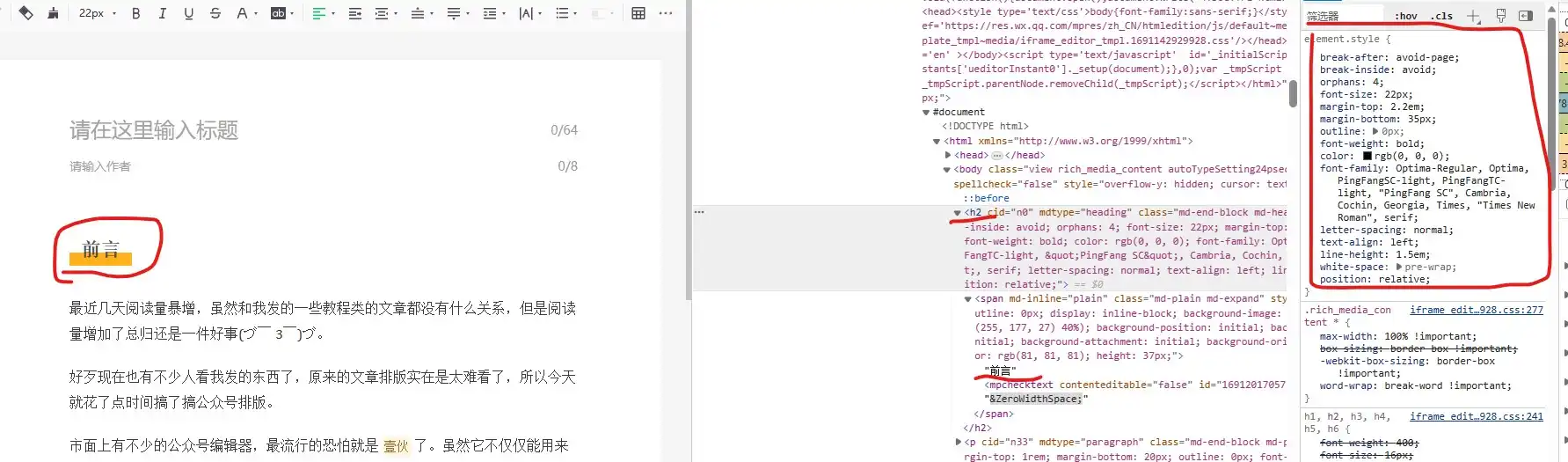
Task: Italicize text with the I icon
Action: pyautogui.click(x=162, y=13)
